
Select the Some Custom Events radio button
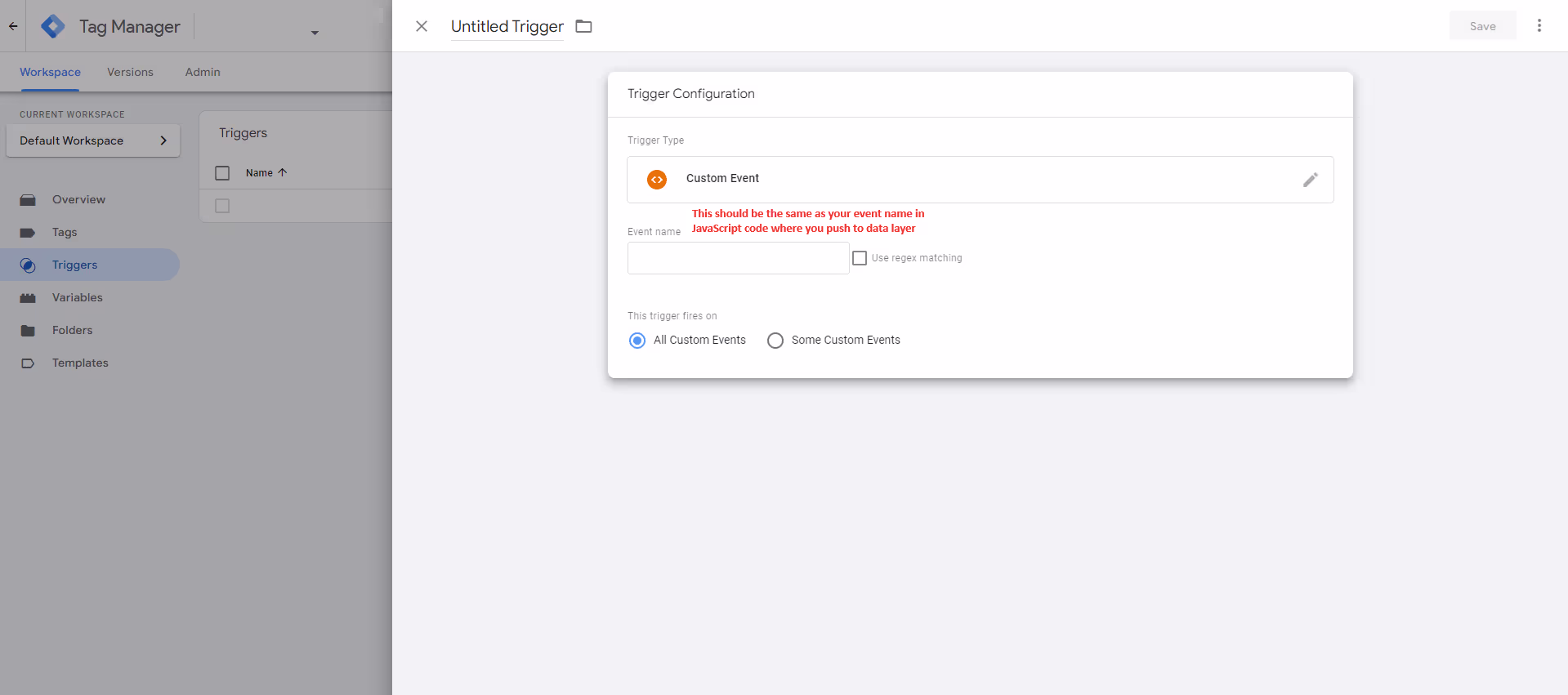[x=775, y=341]
